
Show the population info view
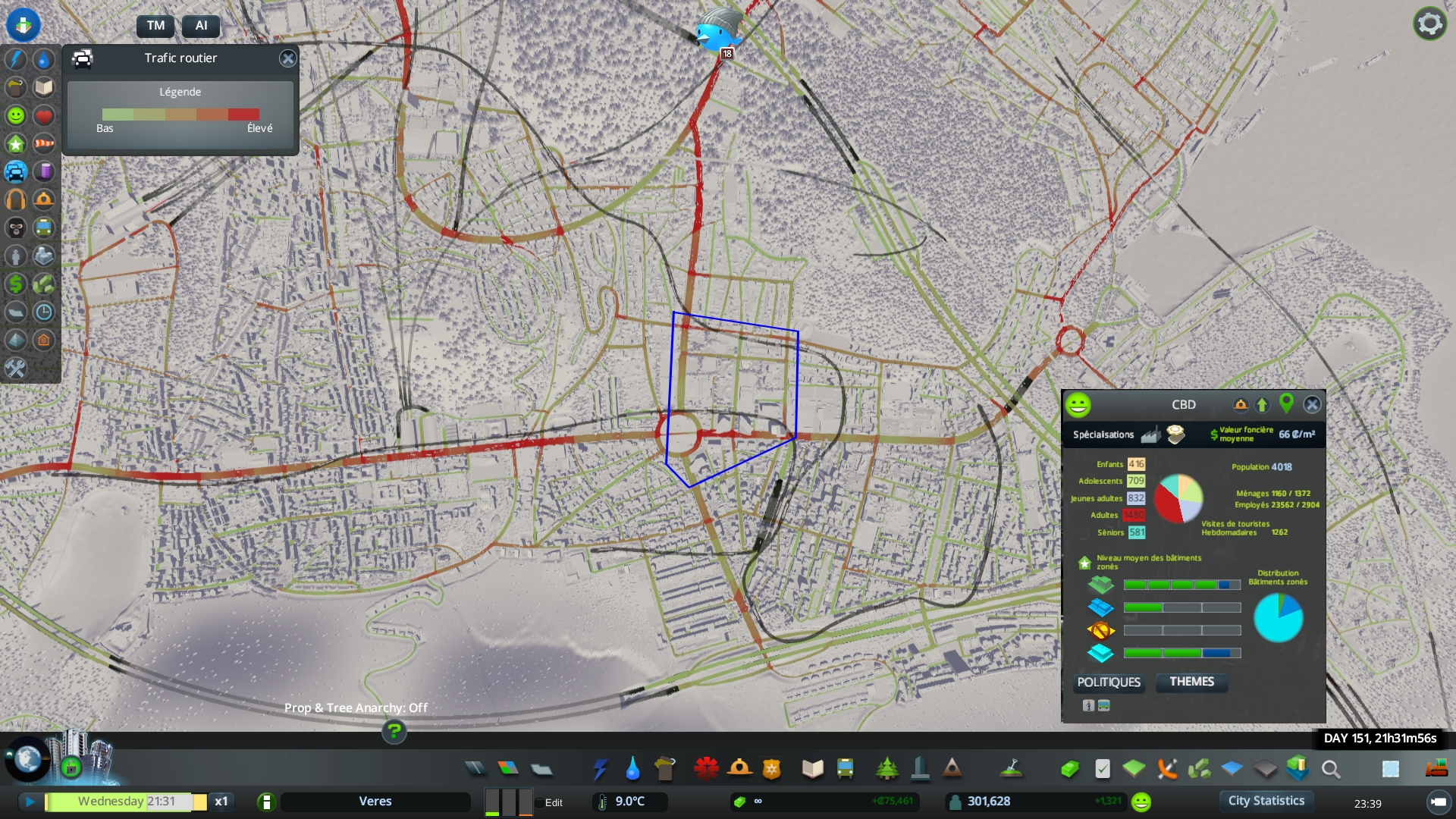16,256
